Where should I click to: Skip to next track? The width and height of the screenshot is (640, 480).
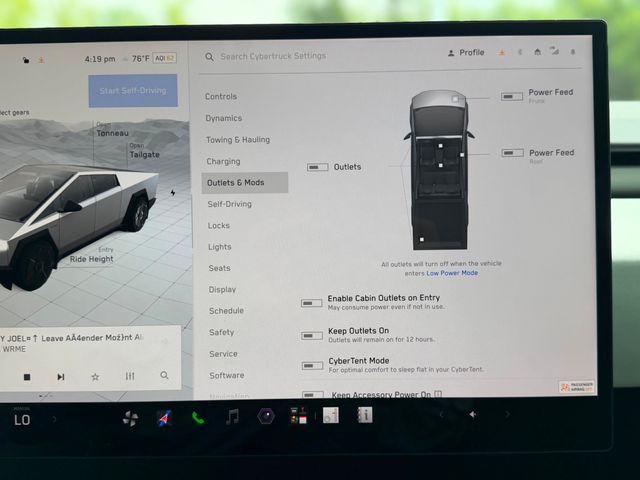pos(61,377)
